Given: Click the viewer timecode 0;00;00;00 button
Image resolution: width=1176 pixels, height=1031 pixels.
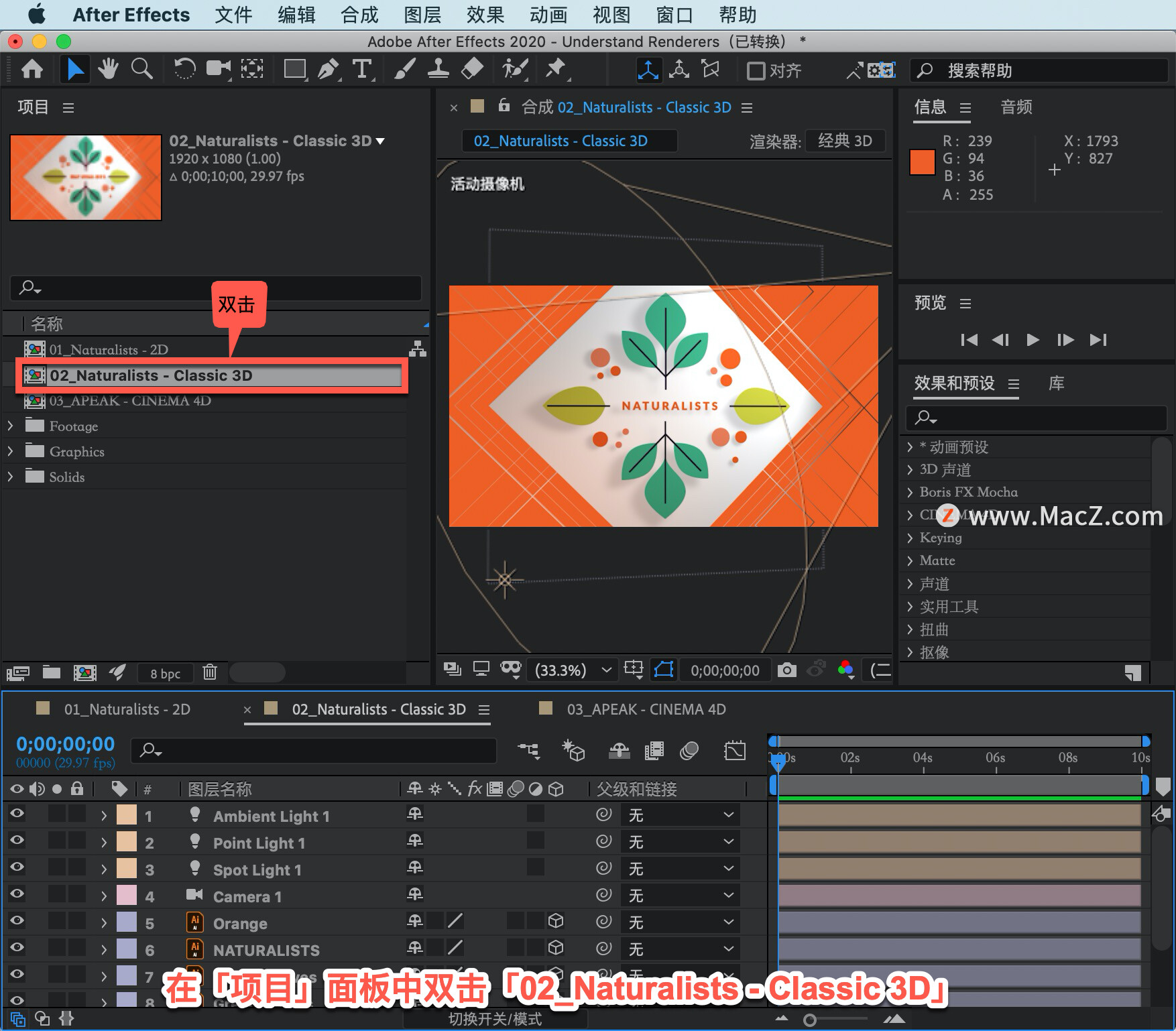Looking at the screenshot, I should point(725,670).
